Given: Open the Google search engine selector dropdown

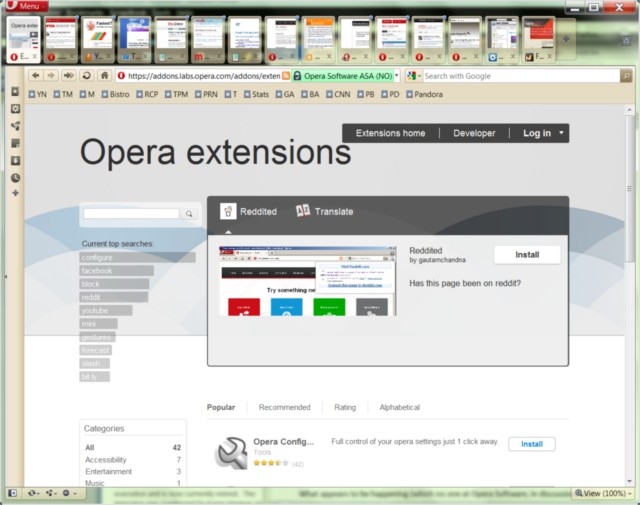Looking at the screenshot, I should [414, 76].
